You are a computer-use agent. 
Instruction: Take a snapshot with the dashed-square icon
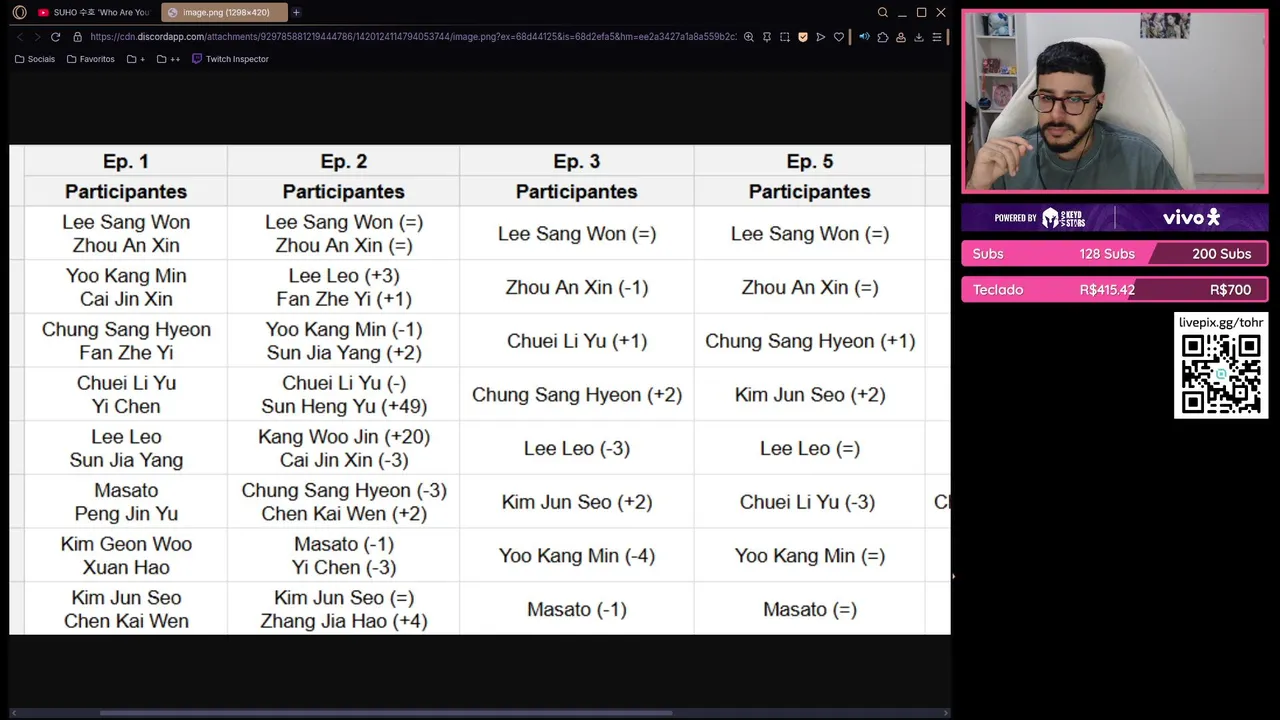click(784, 37)
